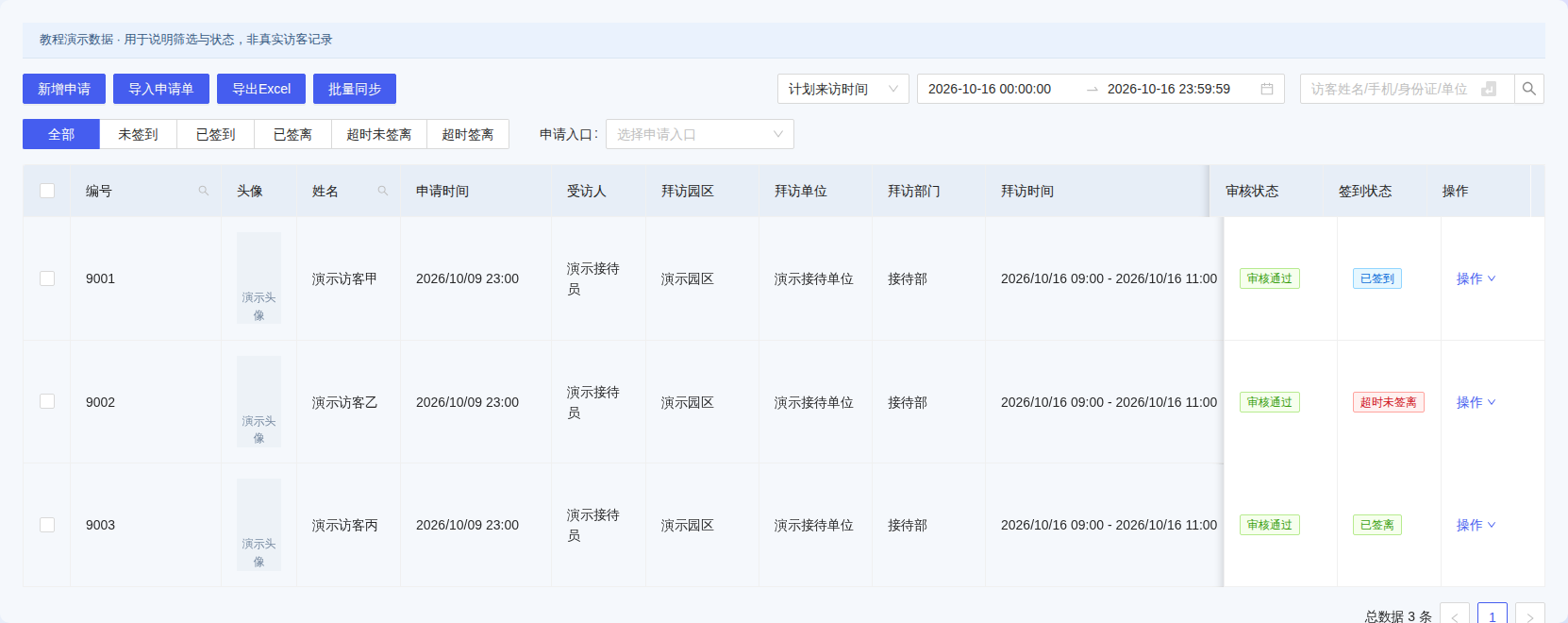The image size is (1568, 623).
Task: Switch to the 已签到 tab
Action: tap(215, 134)
